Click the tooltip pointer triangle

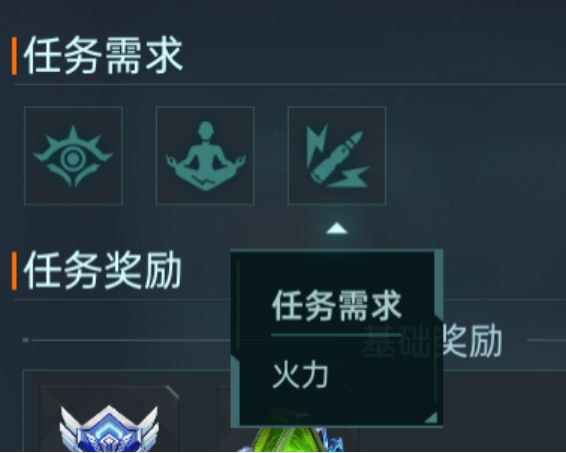[x=337, y=228]
